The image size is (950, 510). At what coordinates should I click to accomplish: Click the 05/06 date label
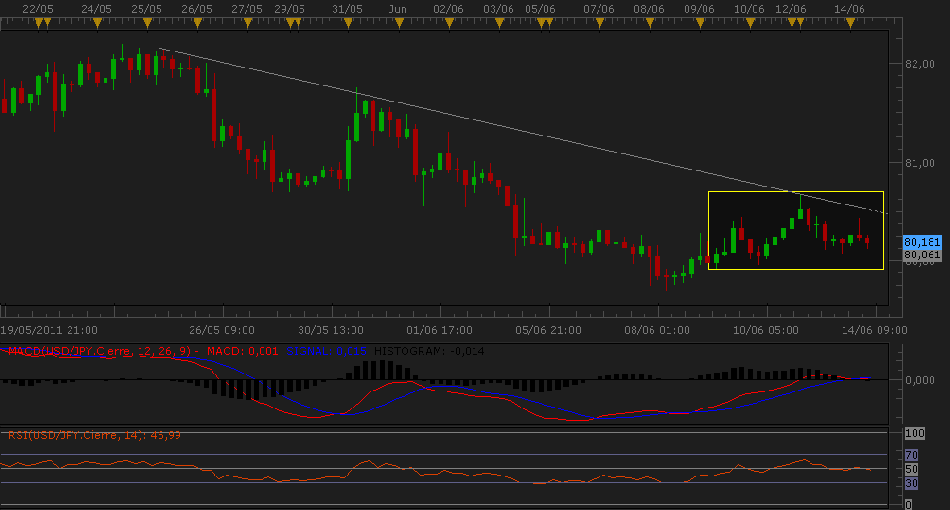click(x=540, y=9)
